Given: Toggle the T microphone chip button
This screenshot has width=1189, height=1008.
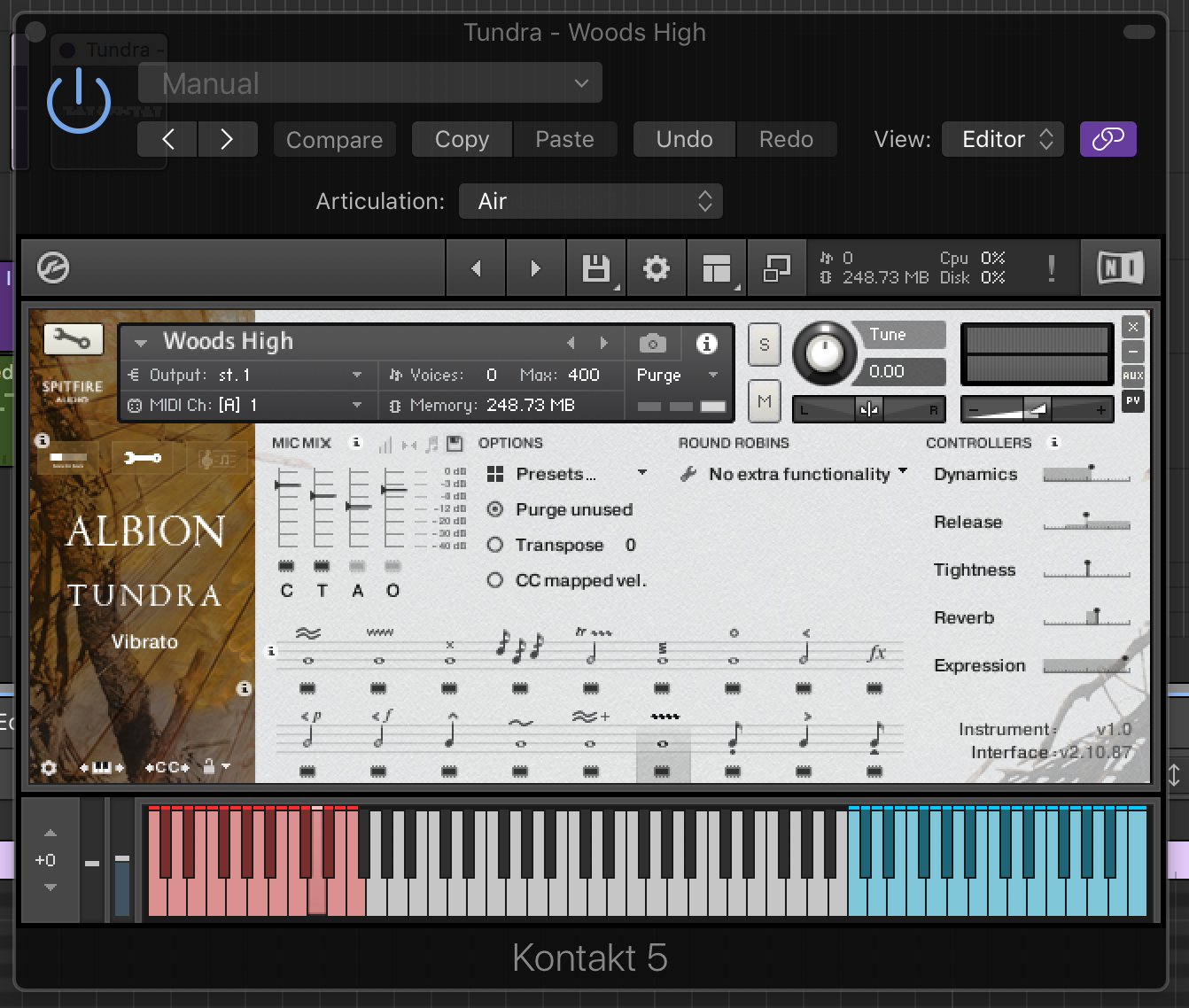Looking at the screenshot, I should pos(322,566).
